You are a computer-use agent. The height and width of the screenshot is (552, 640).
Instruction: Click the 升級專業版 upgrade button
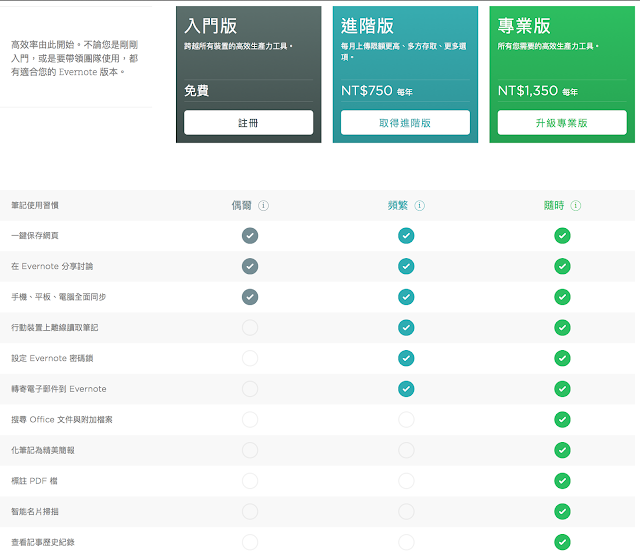coord(562,122)
